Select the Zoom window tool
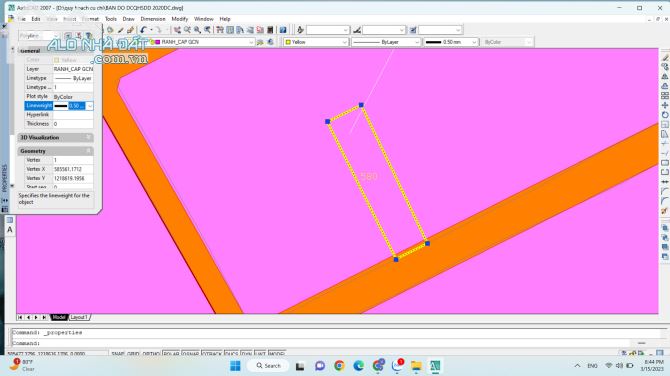 [197, 30]
